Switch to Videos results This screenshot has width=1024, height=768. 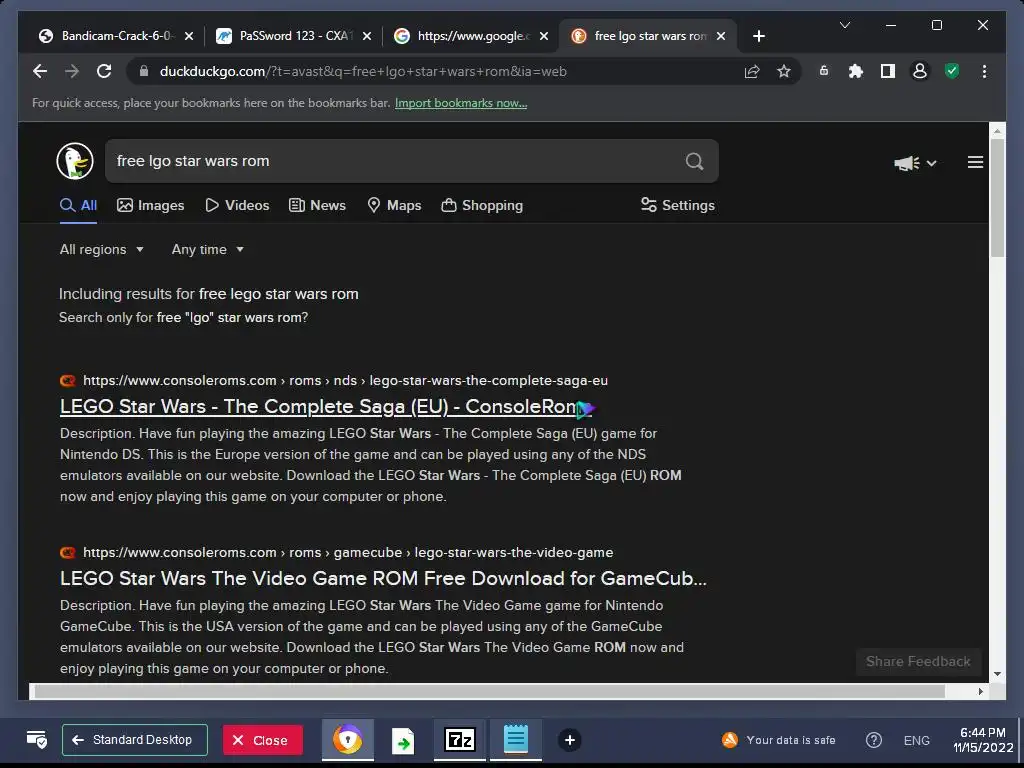point(237,205)
